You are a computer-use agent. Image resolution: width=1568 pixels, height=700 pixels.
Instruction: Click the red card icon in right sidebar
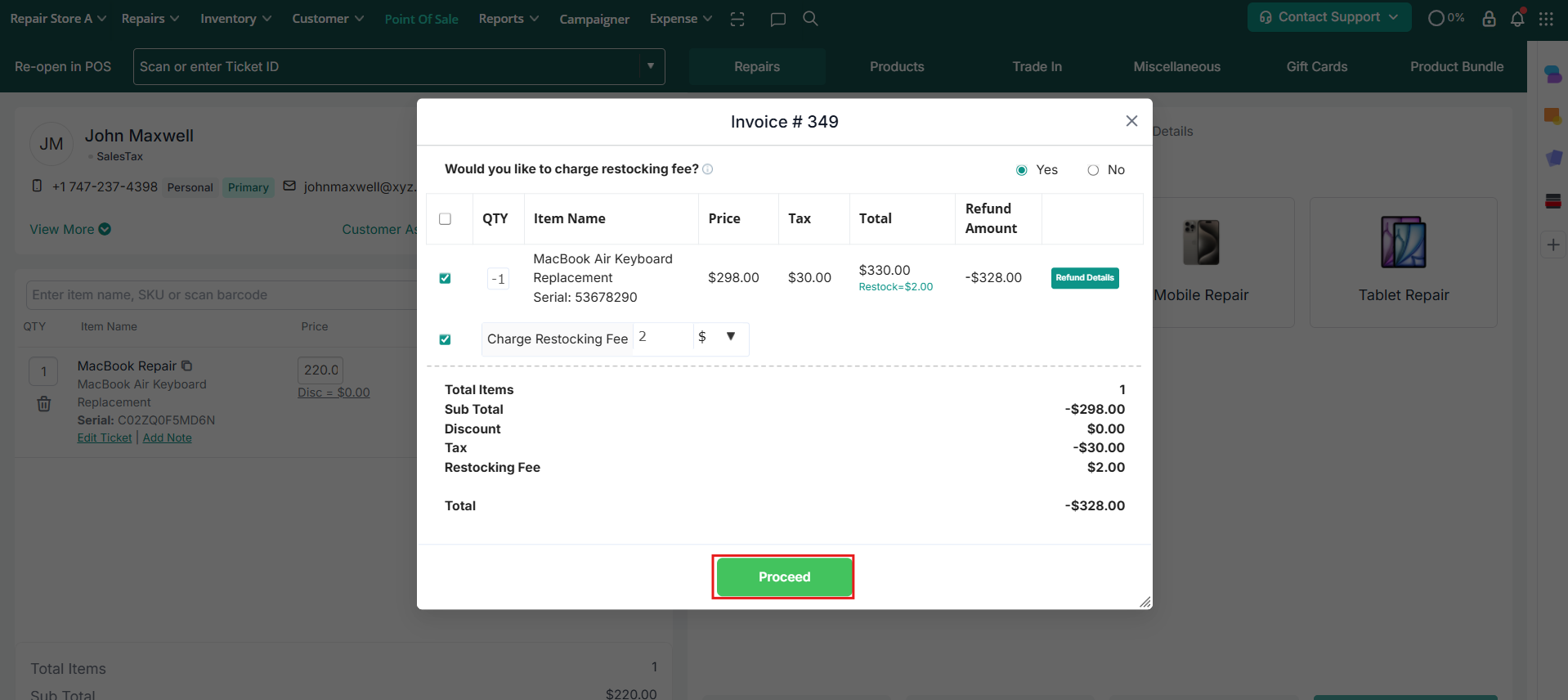point(1553,201)
